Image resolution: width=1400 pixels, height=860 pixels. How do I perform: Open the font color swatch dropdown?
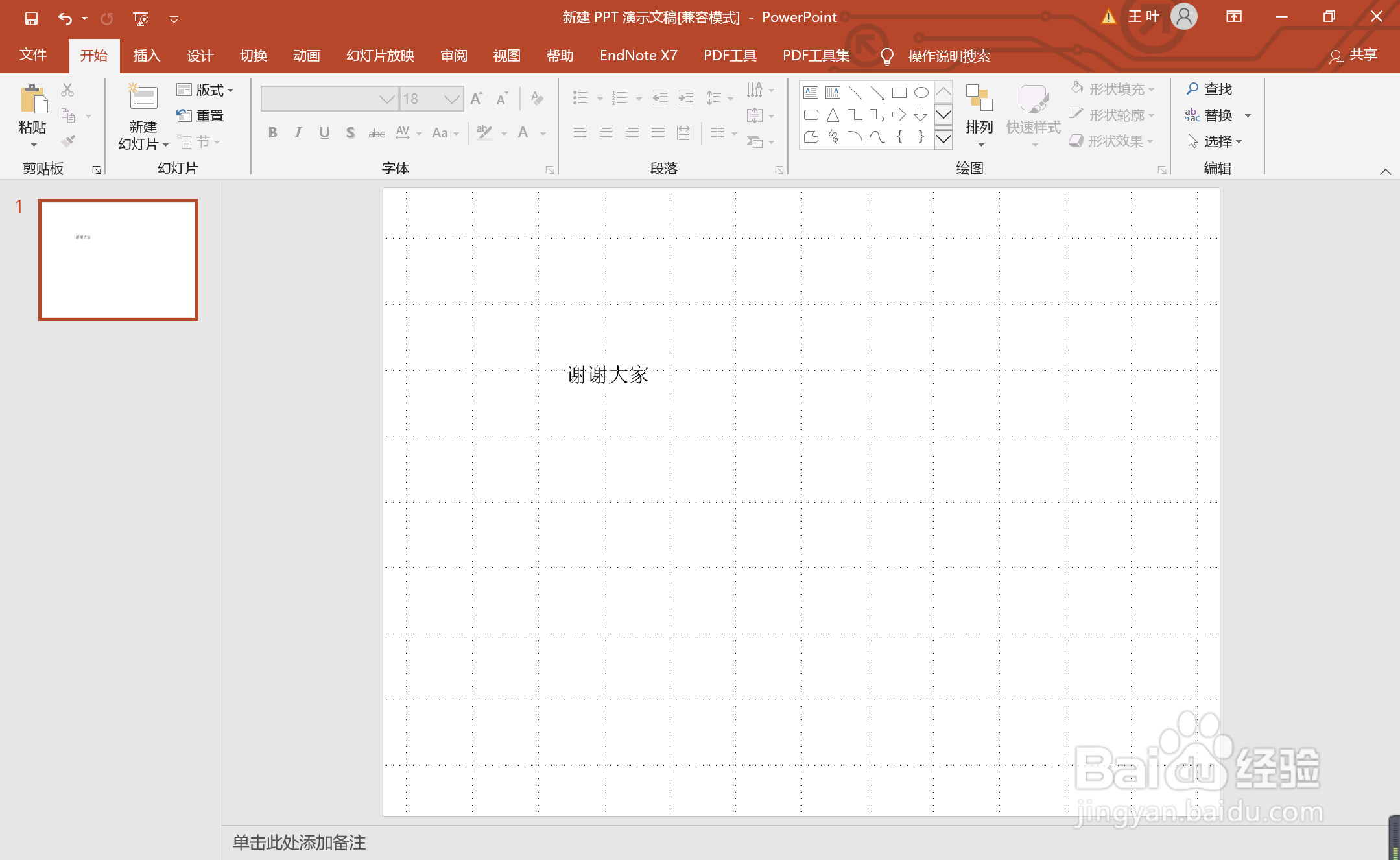coord(542,132)
